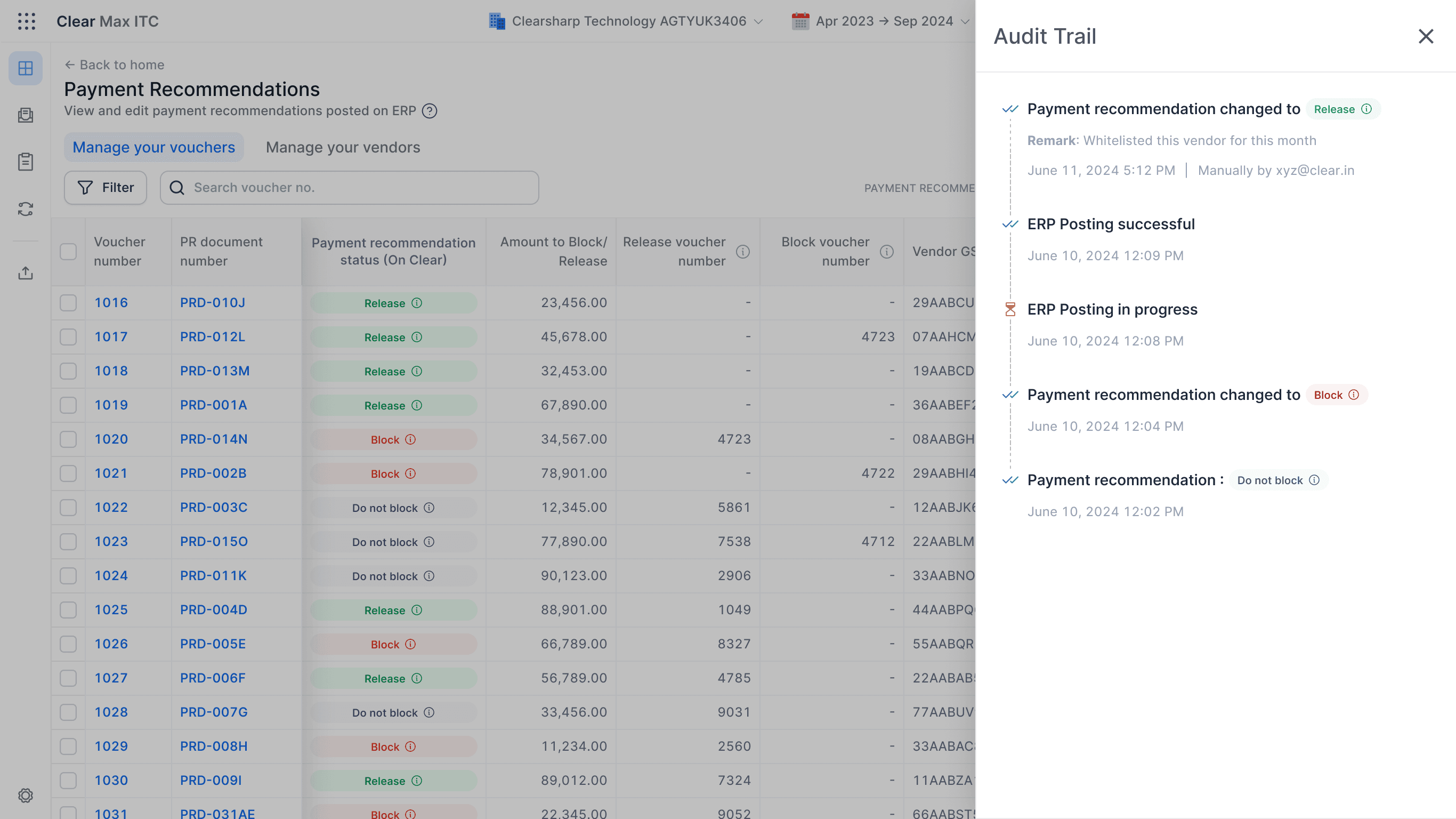Tick the checkbox for voucher 1016
The height and width of the screenshot is (819, 1456).
point(68,303)
